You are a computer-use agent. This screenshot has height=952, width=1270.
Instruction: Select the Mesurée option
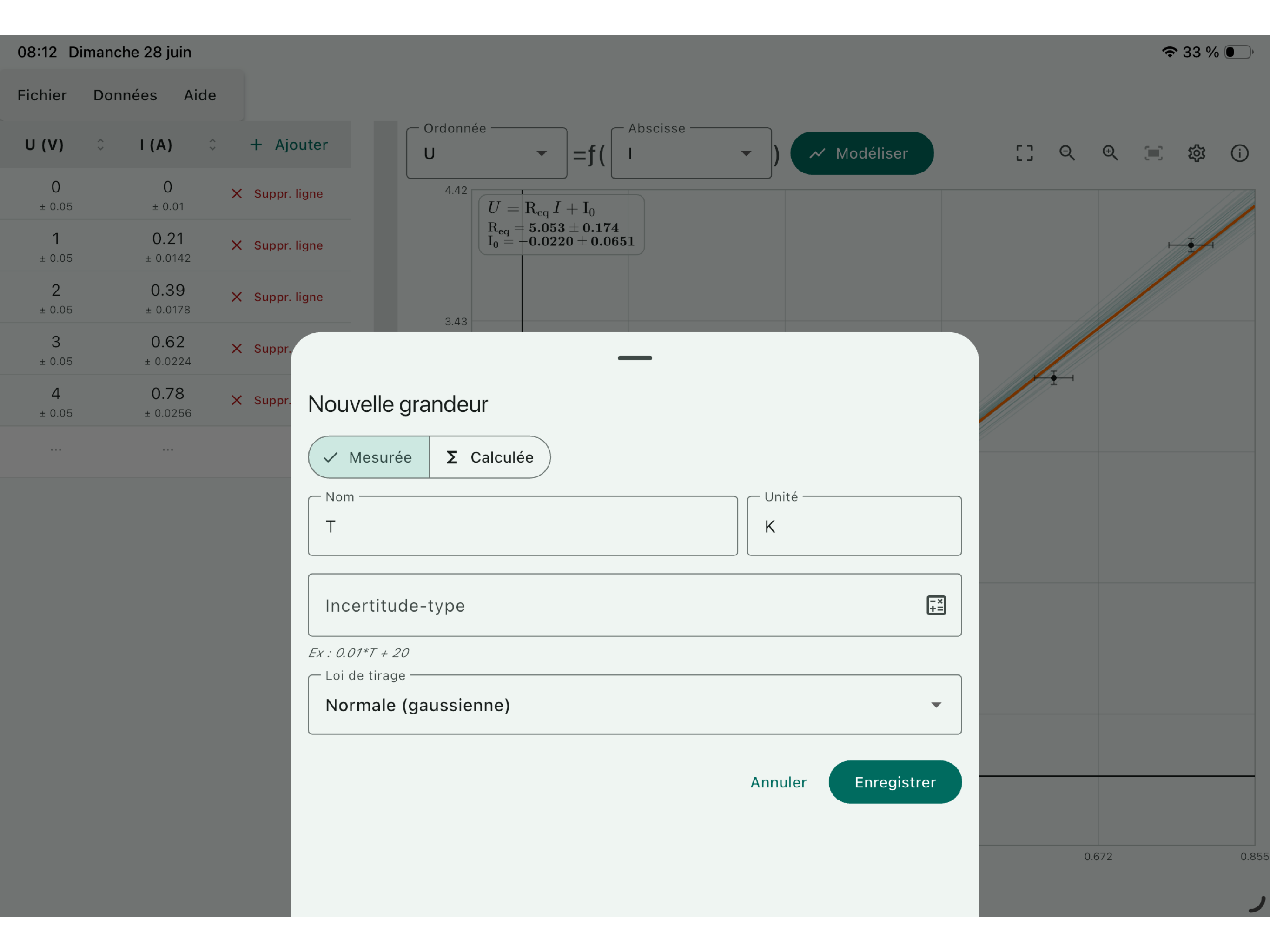tap(369, 457)
